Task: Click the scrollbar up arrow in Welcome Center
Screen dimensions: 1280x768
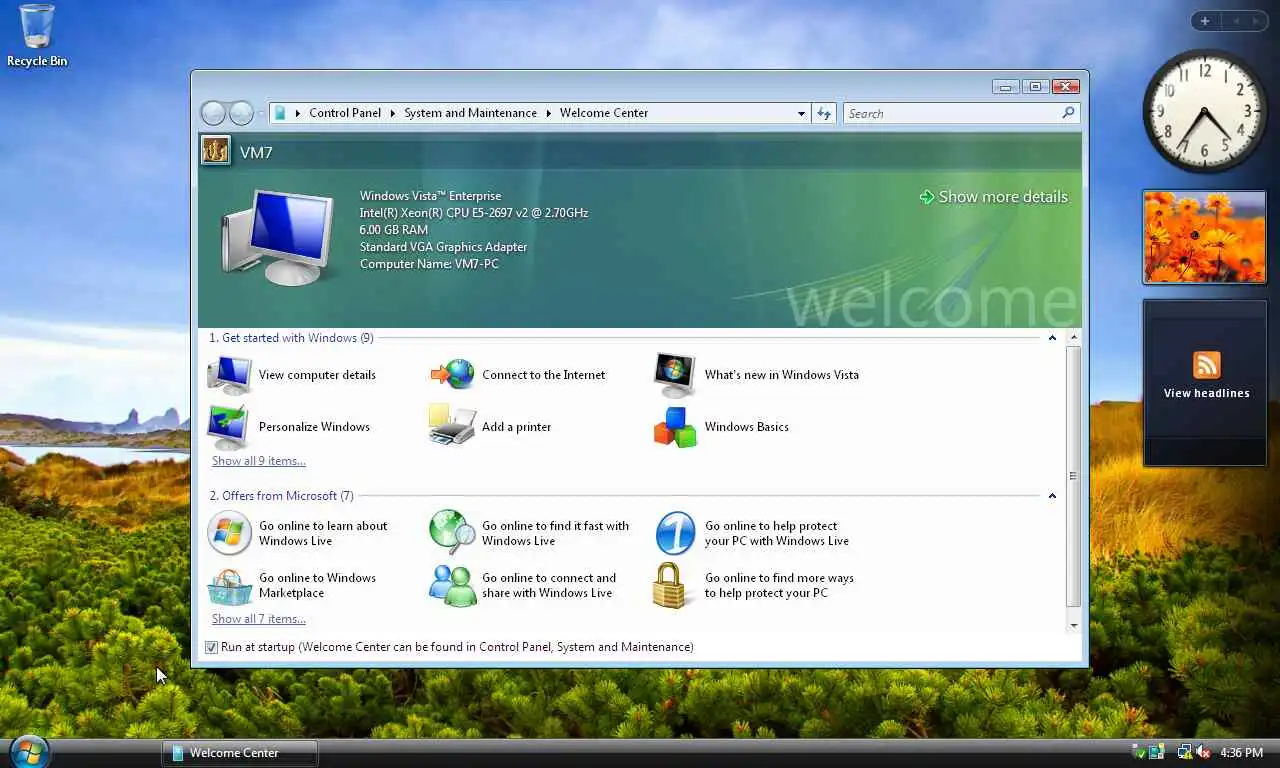Action: point(1073,338)
